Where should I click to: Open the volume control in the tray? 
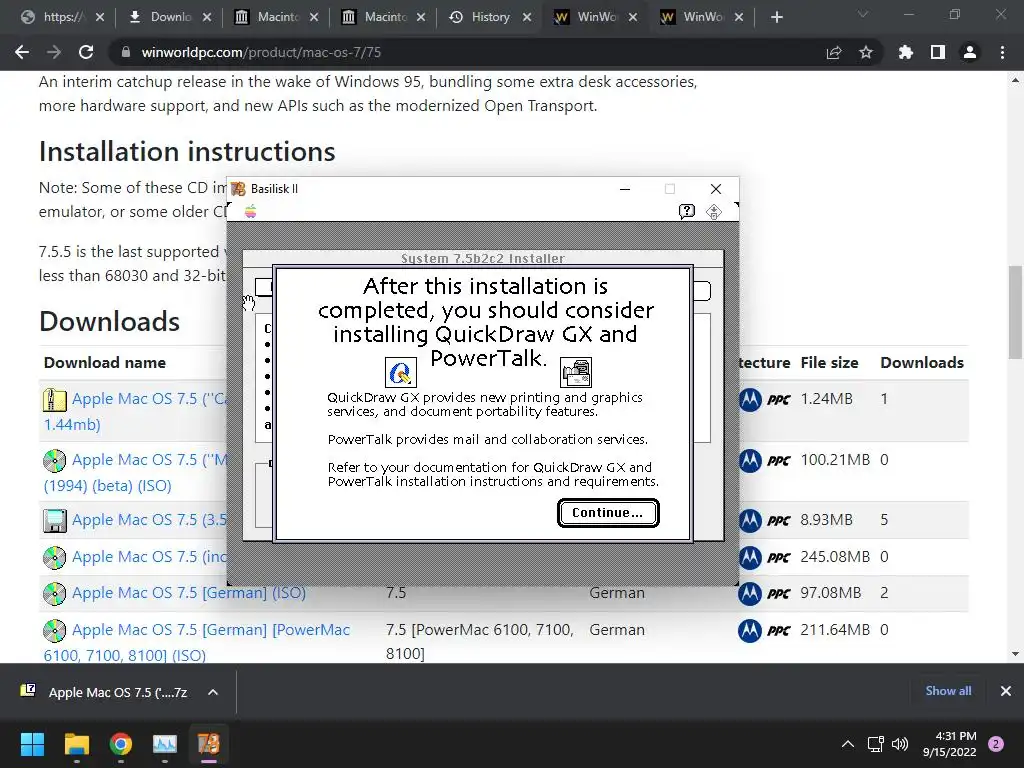(x=900, y=744)
